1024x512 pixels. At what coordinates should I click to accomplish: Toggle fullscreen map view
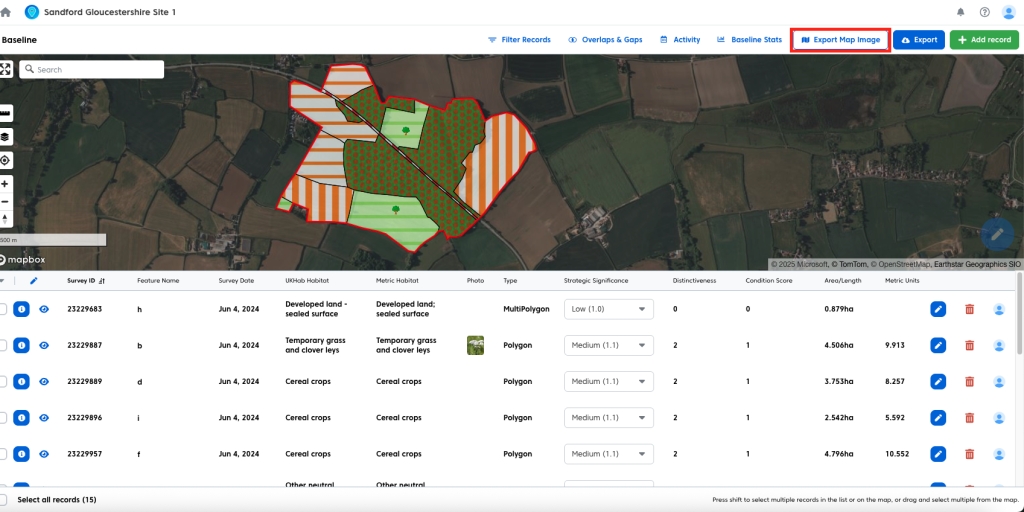click(x=5, y=69)
